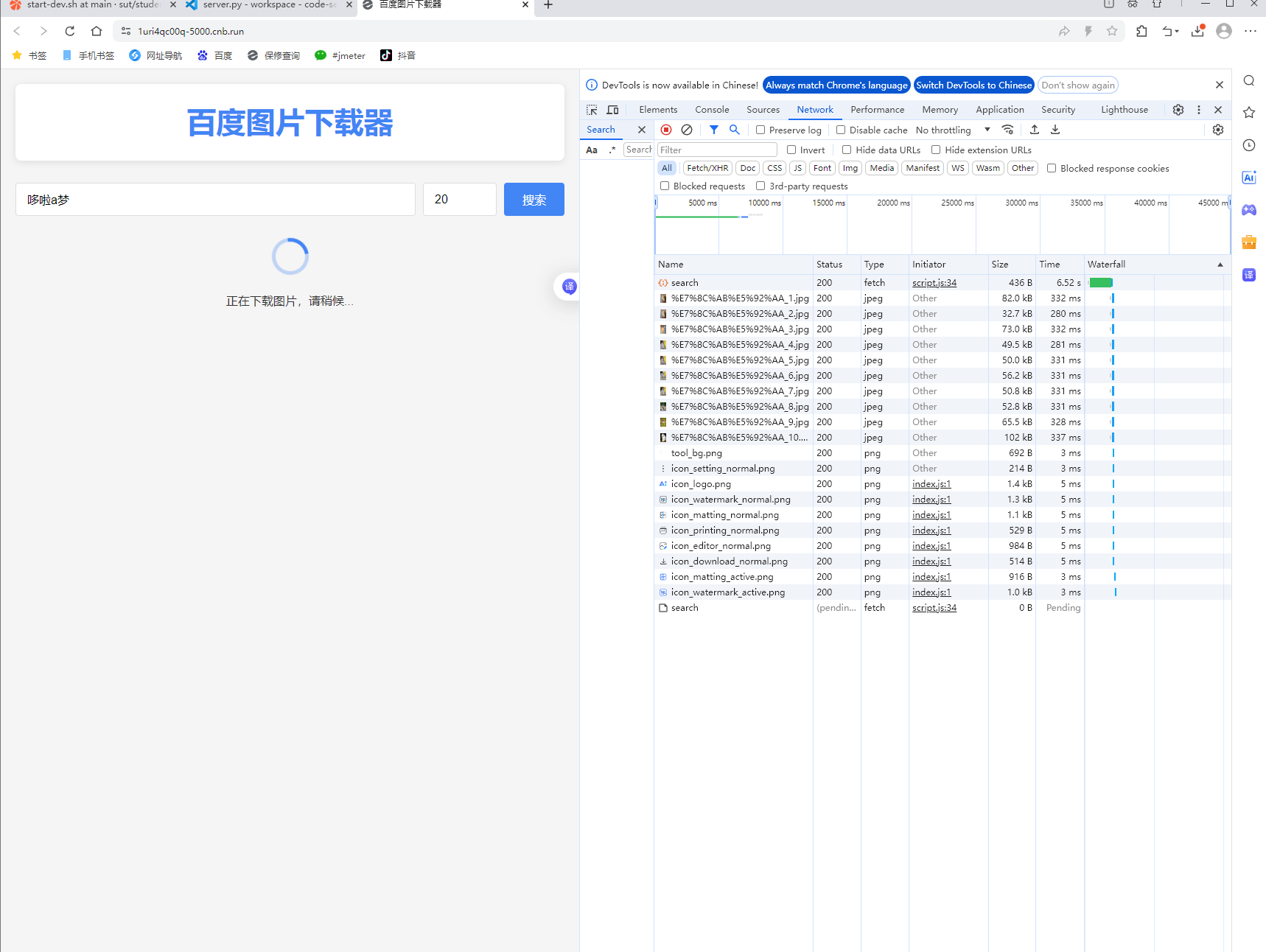Click the network search magnifier icon
The width and height of the screenshot is (1266, 952).
point(735,130)
